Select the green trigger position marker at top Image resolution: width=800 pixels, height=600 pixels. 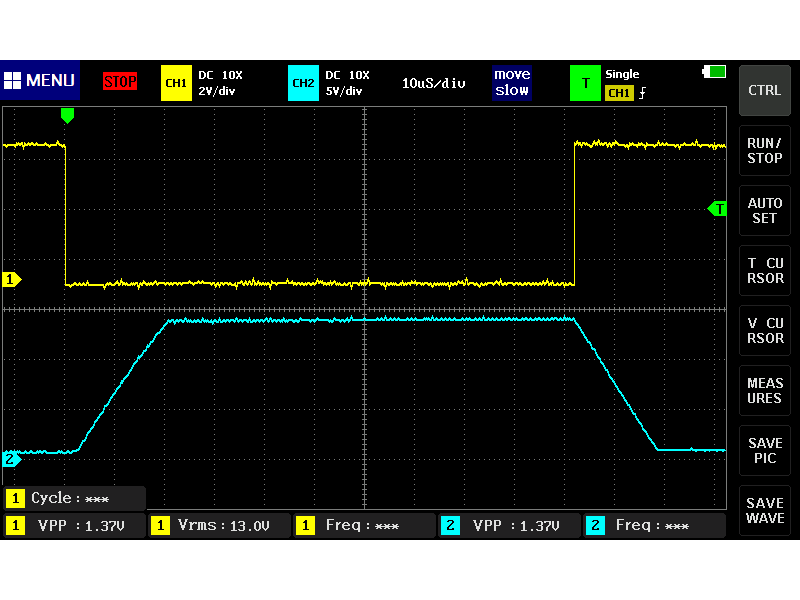pyautogui.click(x=67, y=116)
